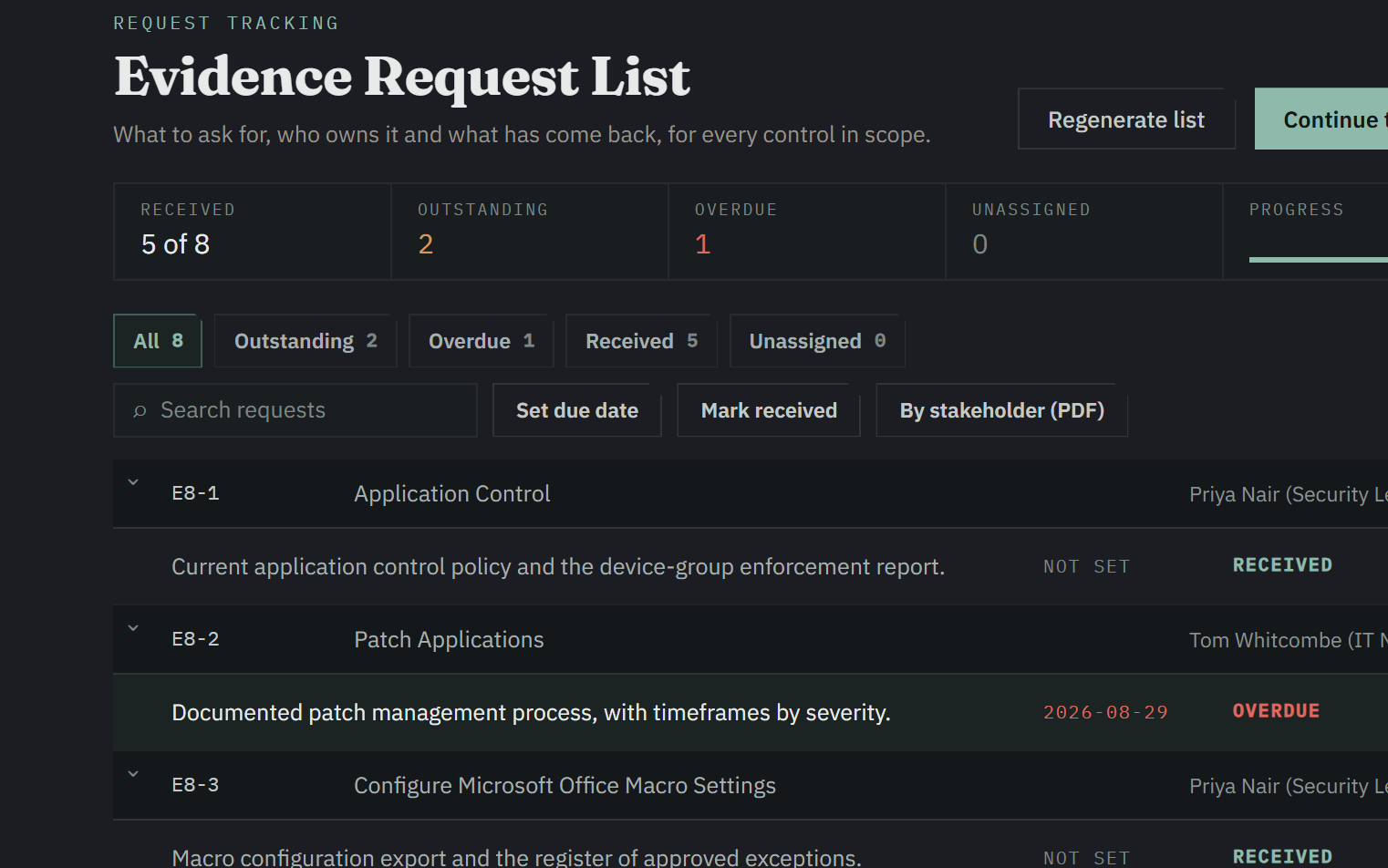Click the search magnifier icon
This screenshot has height=868, width=1388.
pyautogui.click(x=140, y=411)
